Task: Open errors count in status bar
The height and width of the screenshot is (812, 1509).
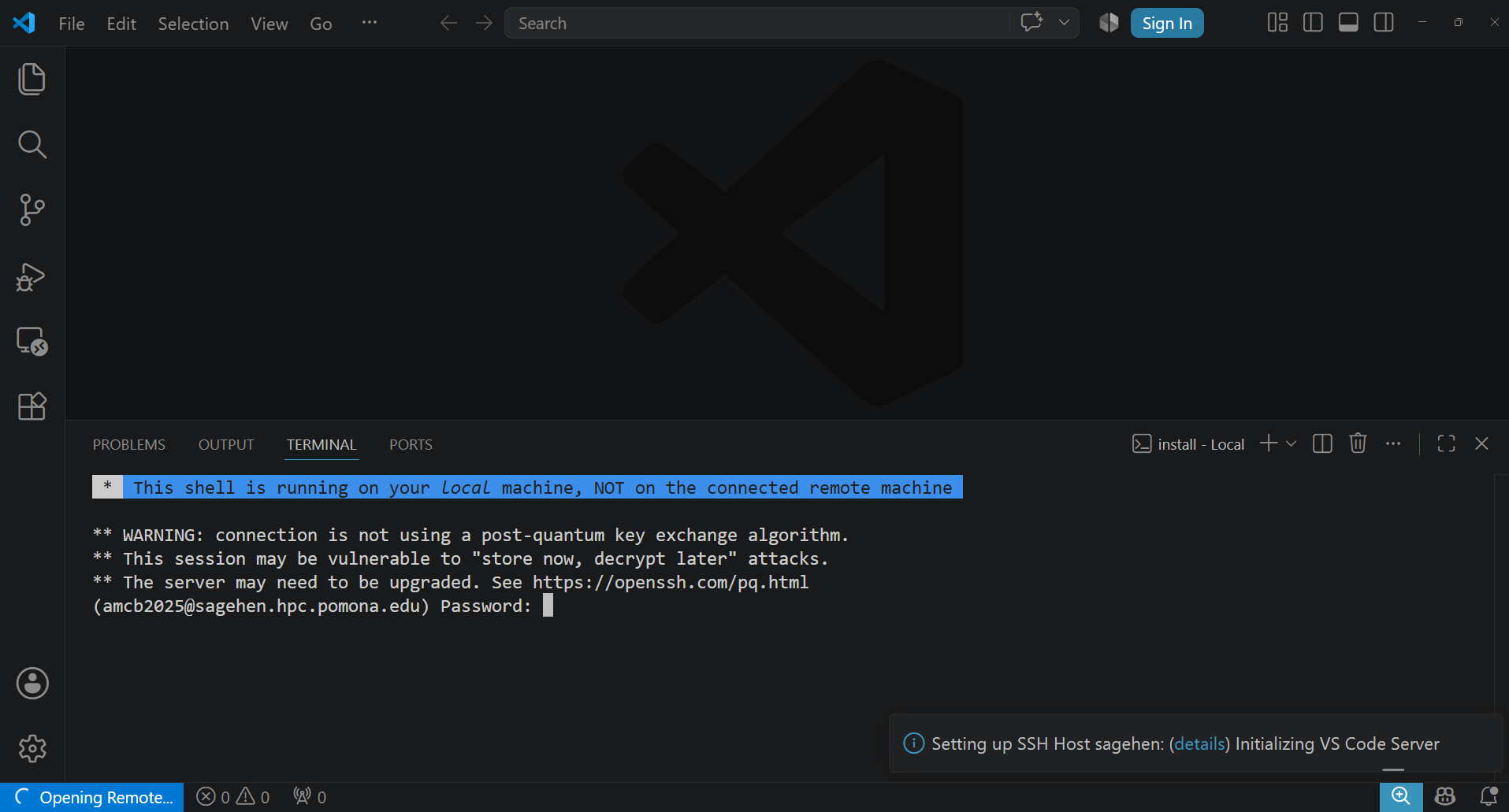Action: click(x=213, y=797)
